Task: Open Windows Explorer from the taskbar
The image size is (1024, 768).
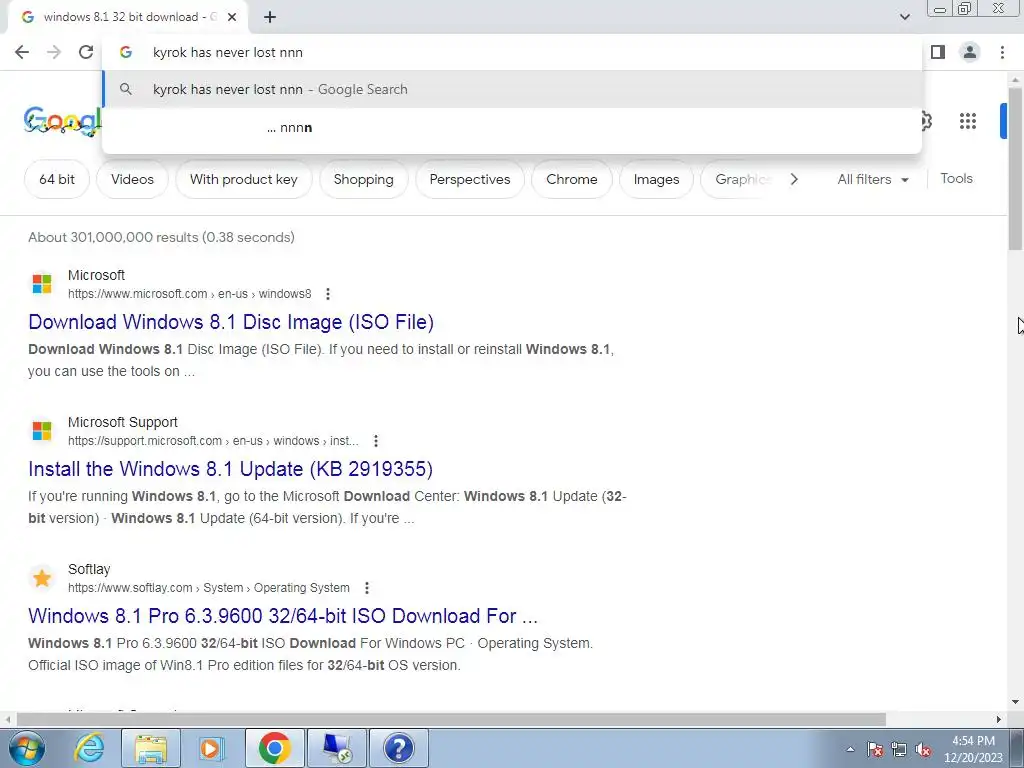Action: tap(151, 748)
